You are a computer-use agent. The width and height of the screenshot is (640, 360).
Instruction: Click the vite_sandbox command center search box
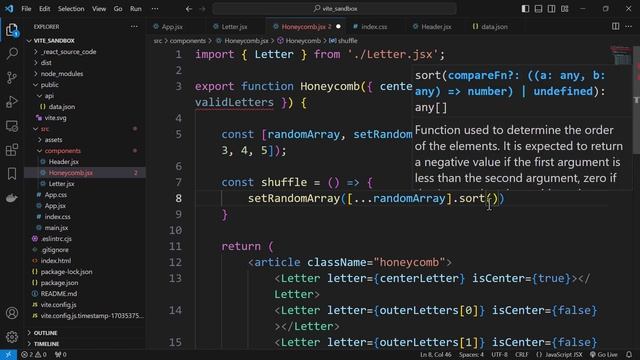pos(334,9)
